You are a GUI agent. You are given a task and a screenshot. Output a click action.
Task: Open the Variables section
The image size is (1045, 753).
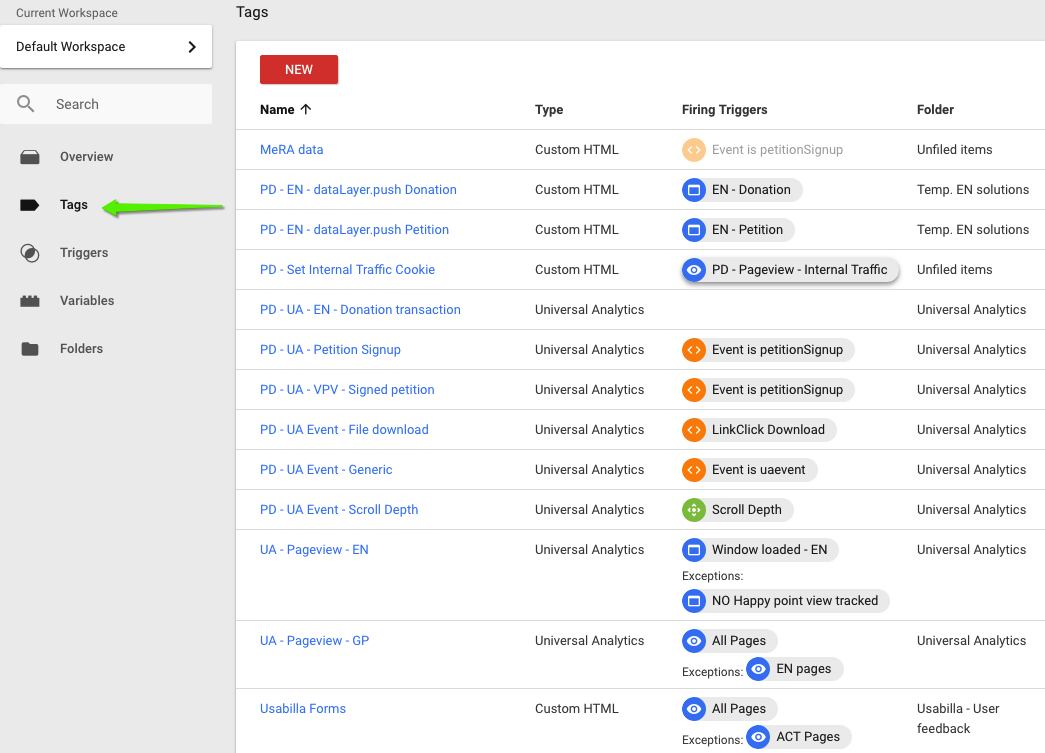[87, 301]
